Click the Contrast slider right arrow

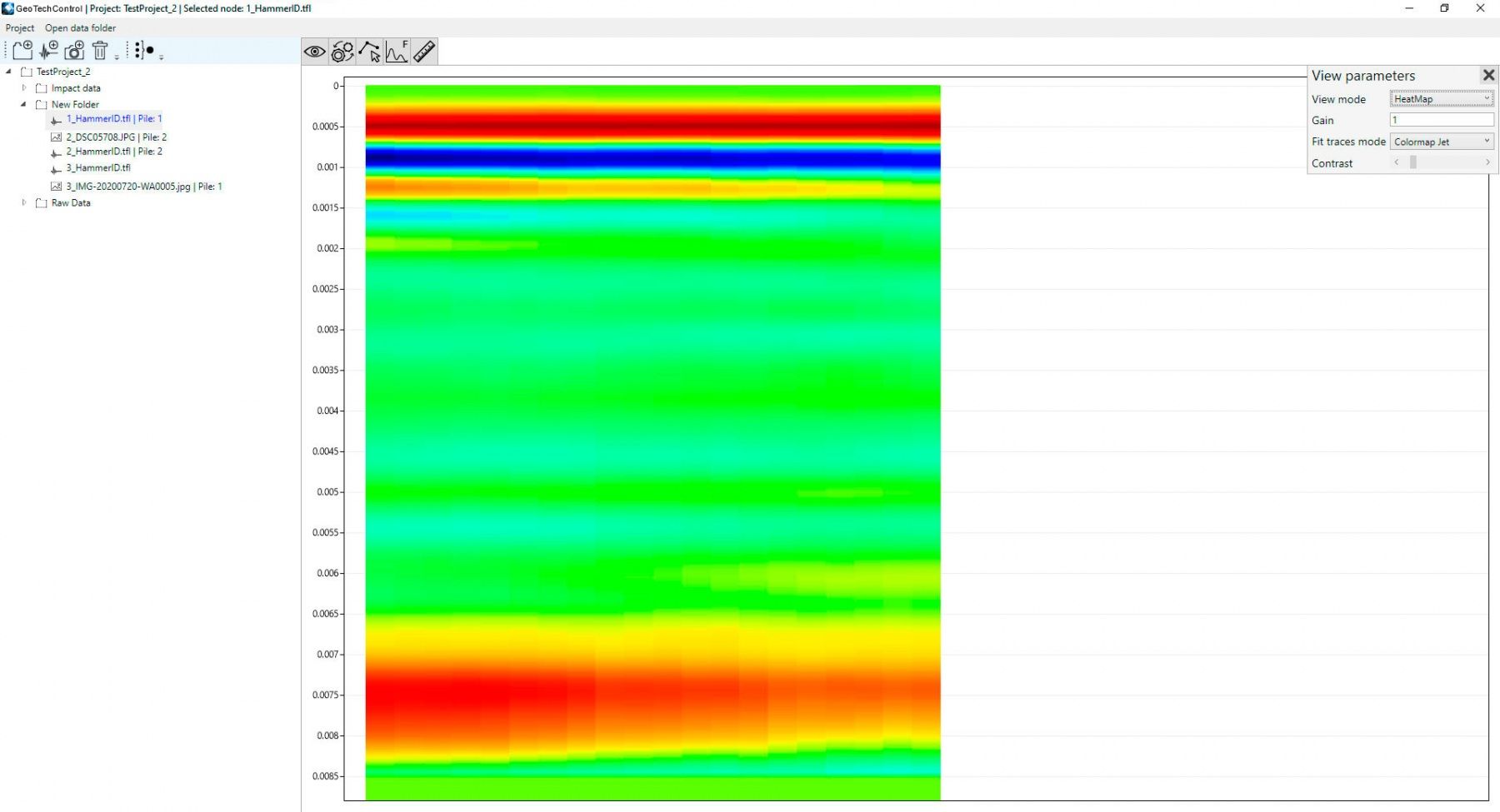tap(1487, 163)
